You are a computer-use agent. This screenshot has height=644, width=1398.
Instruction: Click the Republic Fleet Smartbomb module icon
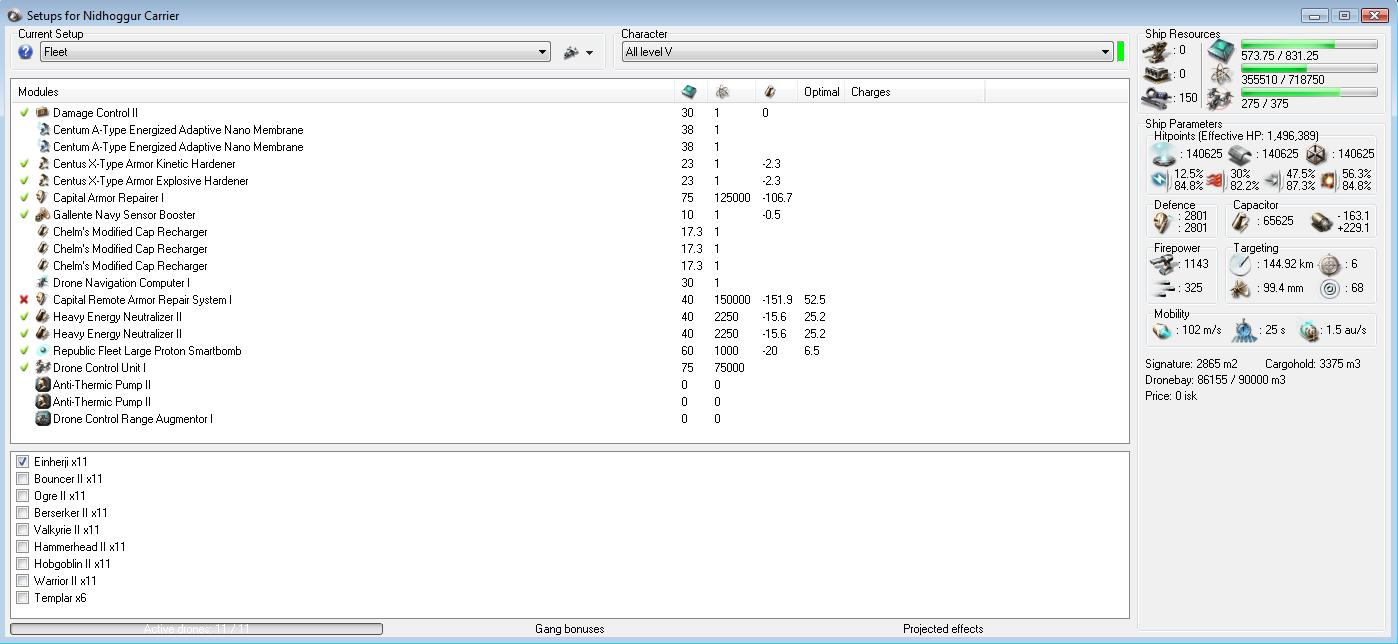click(x=43, y=351)
